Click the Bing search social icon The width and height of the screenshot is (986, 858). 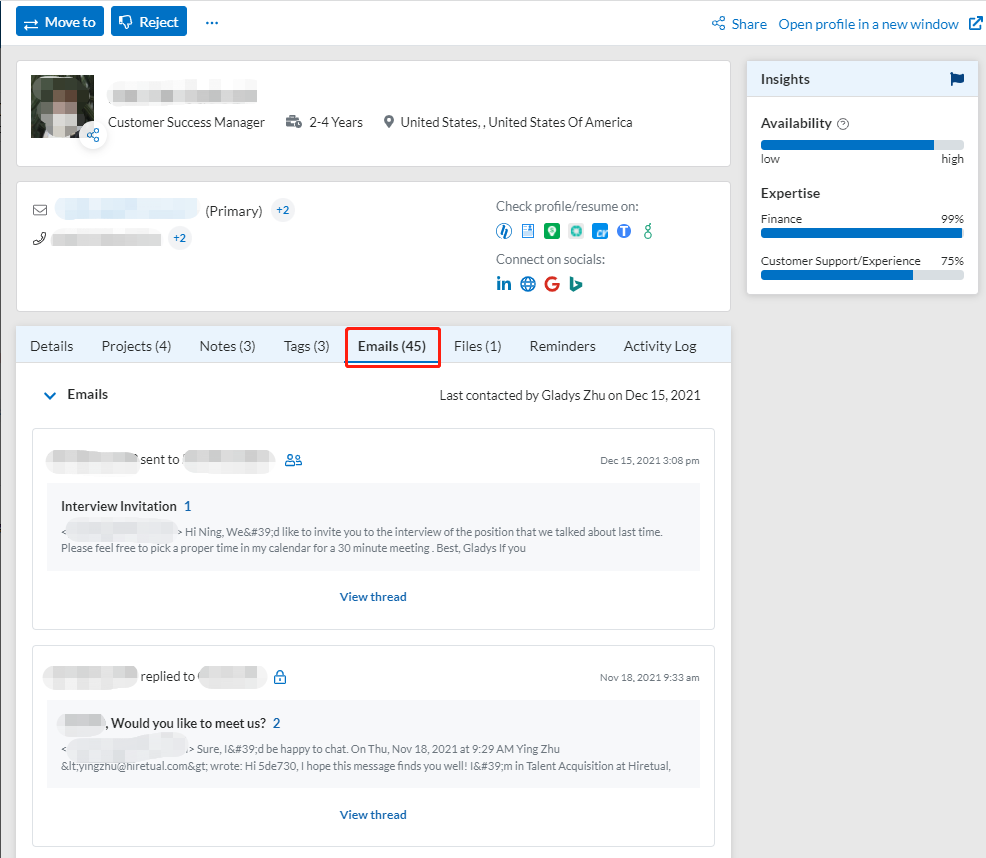(x=576, y=284)
